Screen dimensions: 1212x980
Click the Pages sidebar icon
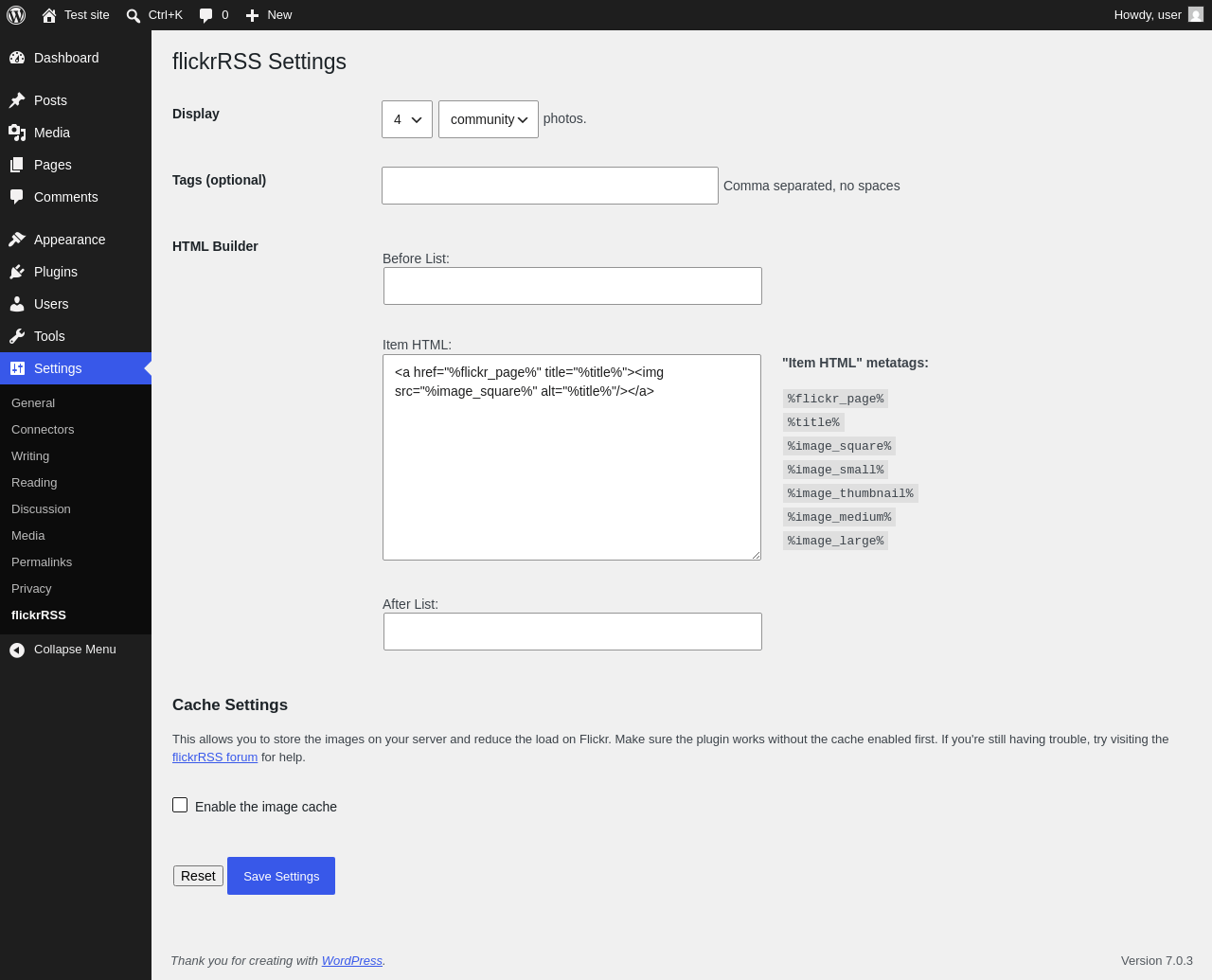(x=17, y=165)
